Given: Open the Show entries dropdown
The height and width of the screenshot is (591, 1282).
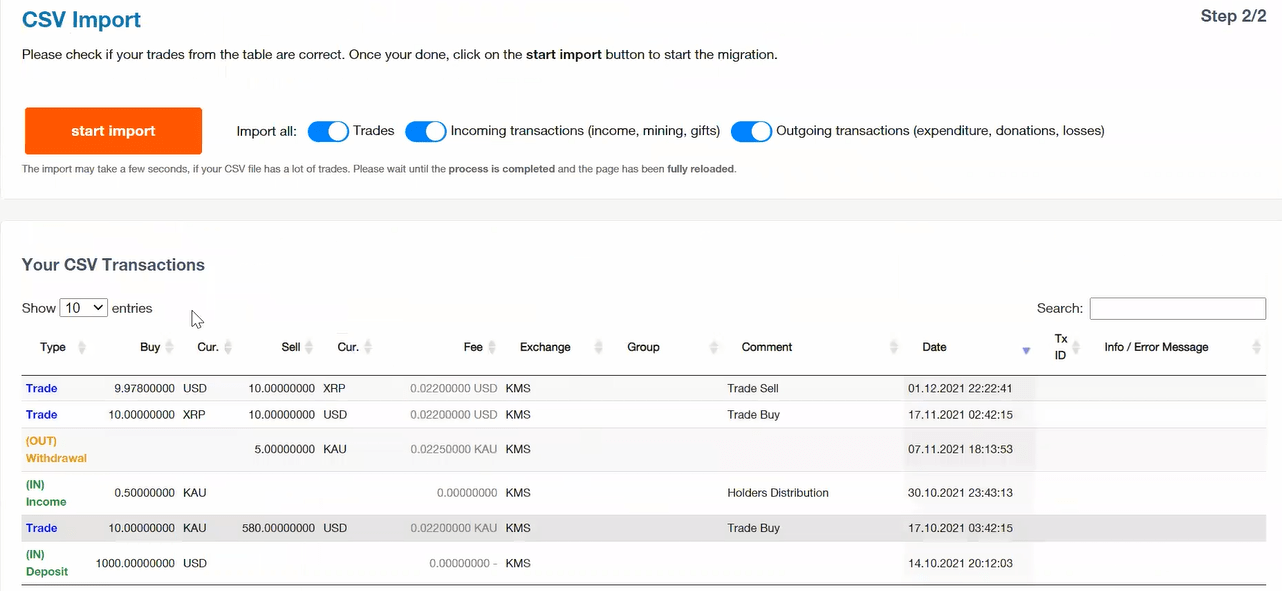Looking at the screenshot, I should pos(84,308).
